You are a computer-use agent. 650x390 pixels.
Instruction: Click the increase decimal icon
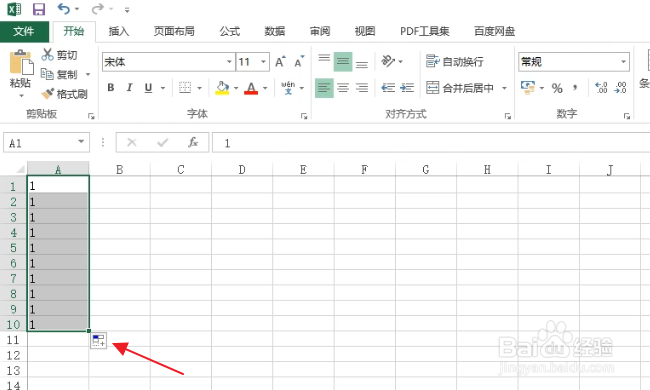[601, 87]
